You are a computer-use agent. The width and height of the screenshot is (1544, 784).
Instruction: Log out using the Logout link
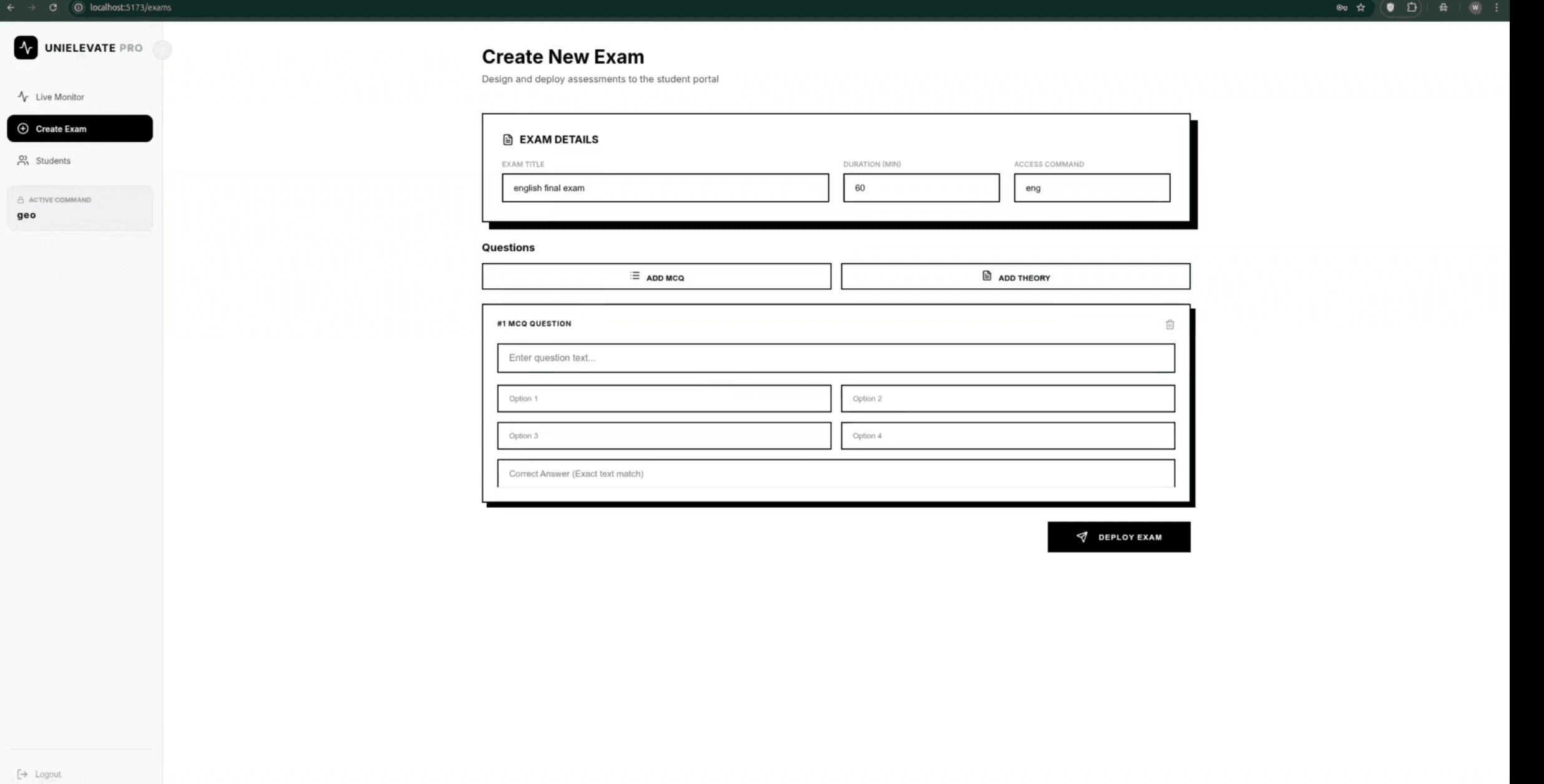click(x=47, y=774)
